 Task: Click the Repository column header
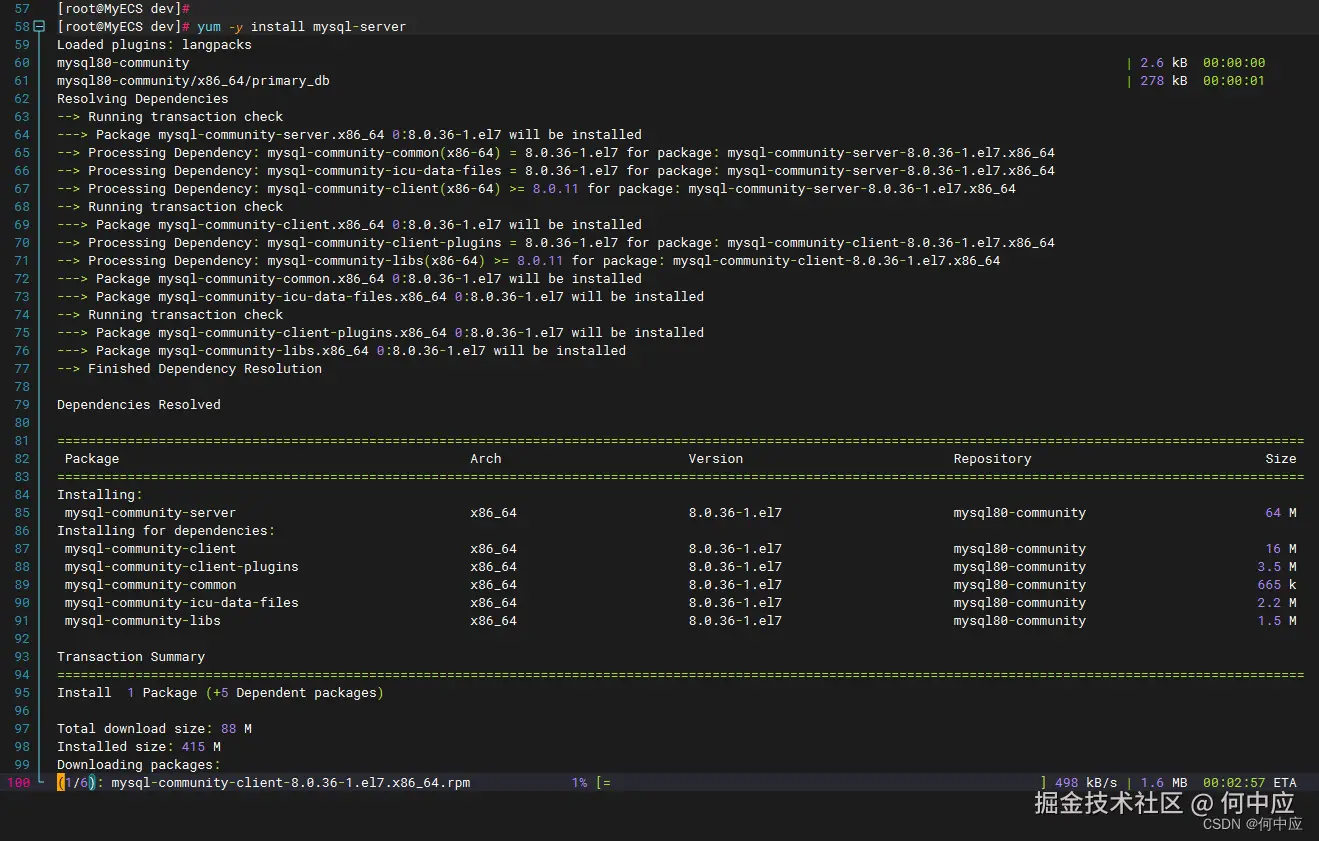click(991, 459)
